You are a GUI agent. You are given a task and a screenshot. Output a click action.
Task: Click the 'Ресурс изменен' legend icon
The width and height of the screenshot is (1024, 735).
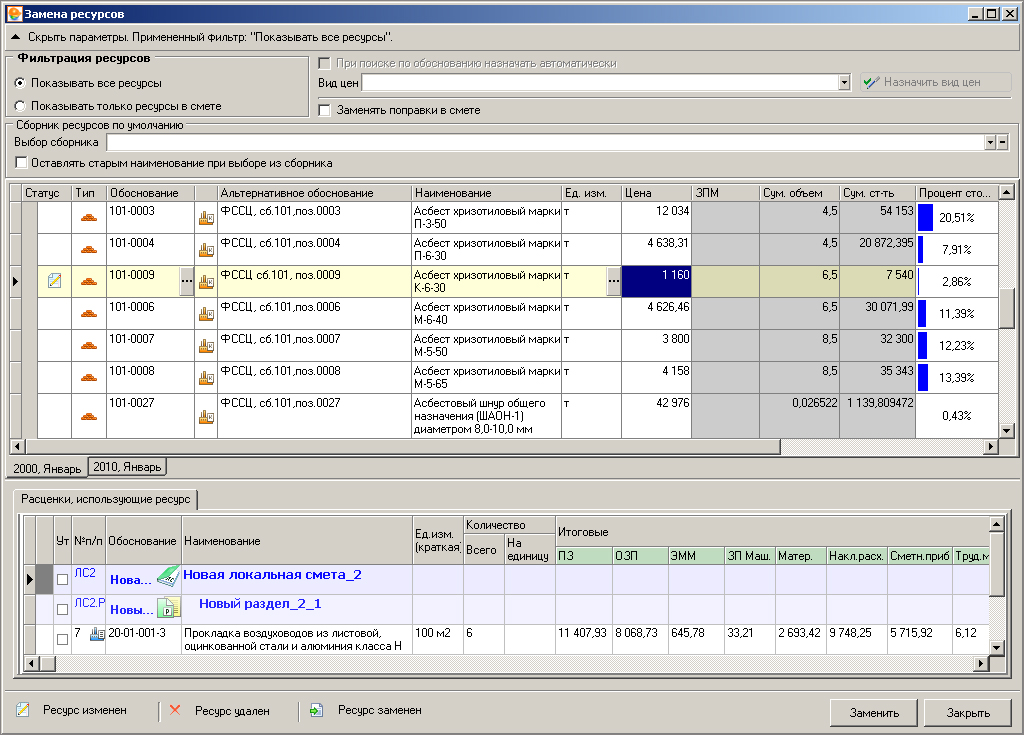(23, 710)
